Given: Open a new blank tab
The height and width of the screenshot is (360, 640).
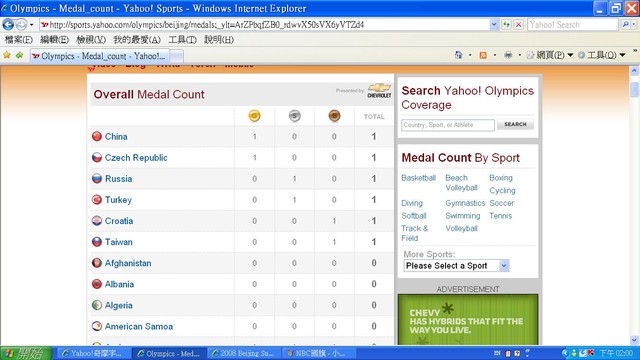Looking at the screenshot, I should [176, 56].
